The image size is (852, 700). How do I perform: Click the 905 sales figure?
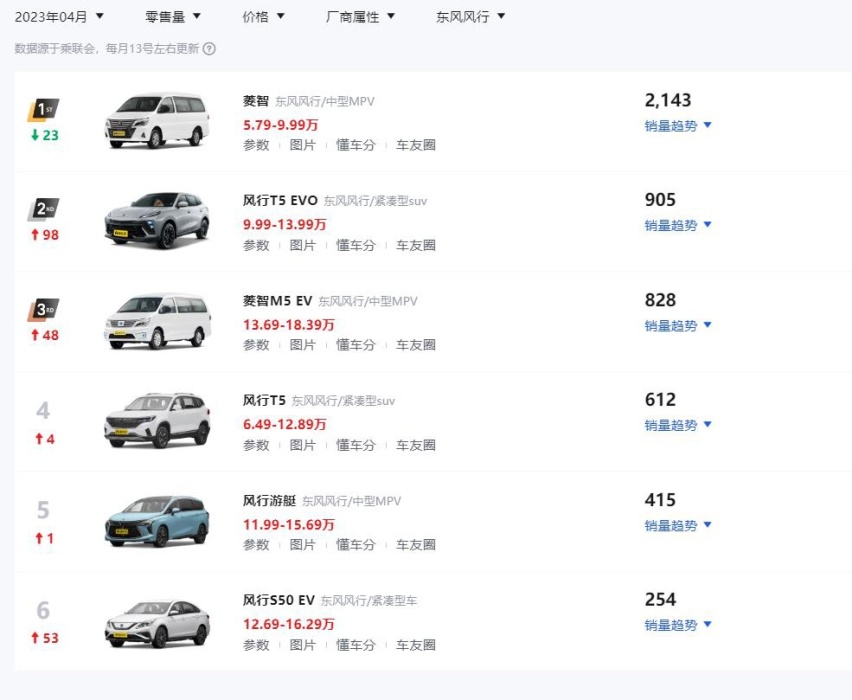coord(660,200)
